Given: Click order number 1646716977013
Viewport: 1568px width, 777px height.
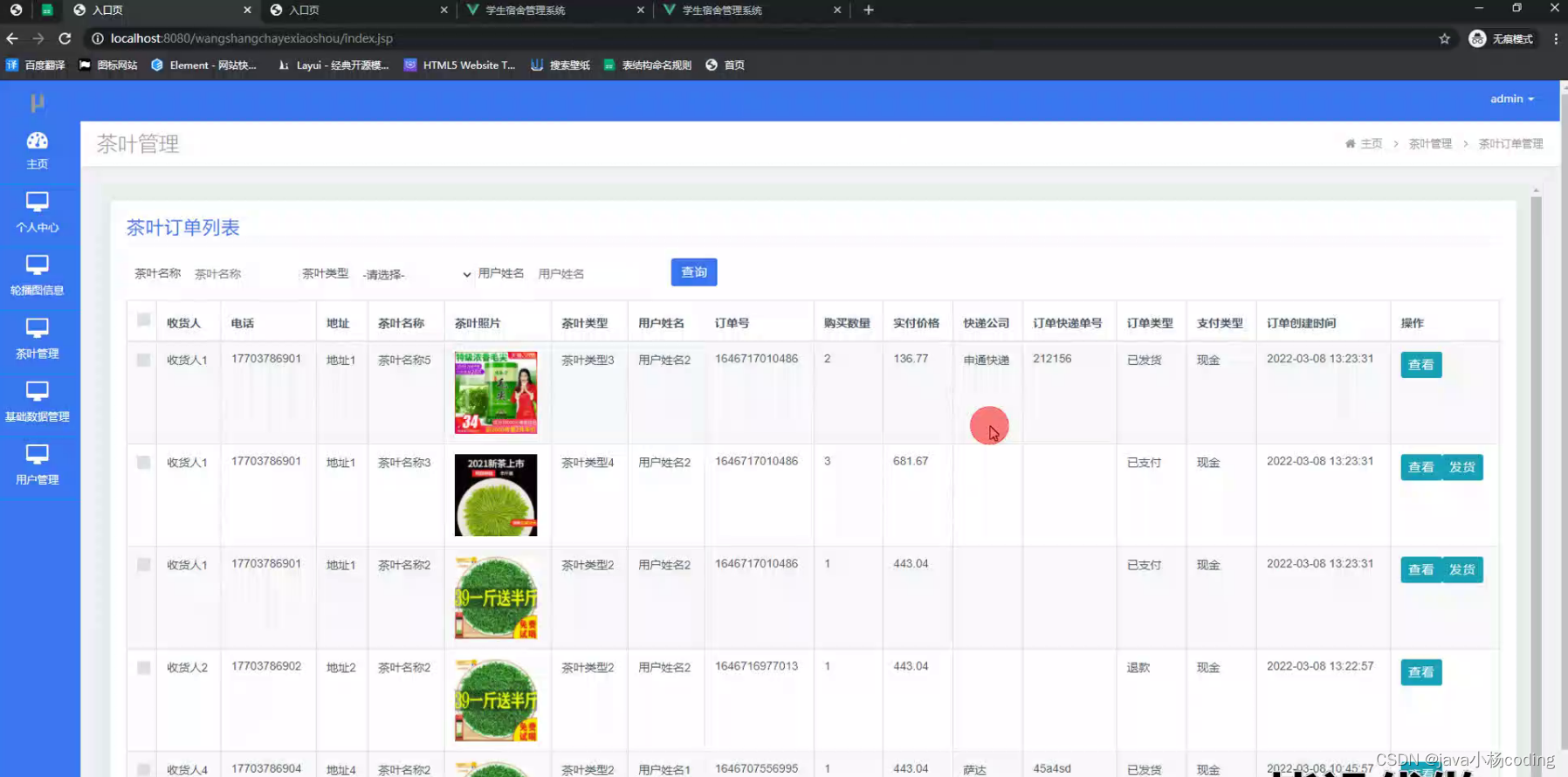Looking at the screenshot, I should pyautogui.click(x=756, y=666).
